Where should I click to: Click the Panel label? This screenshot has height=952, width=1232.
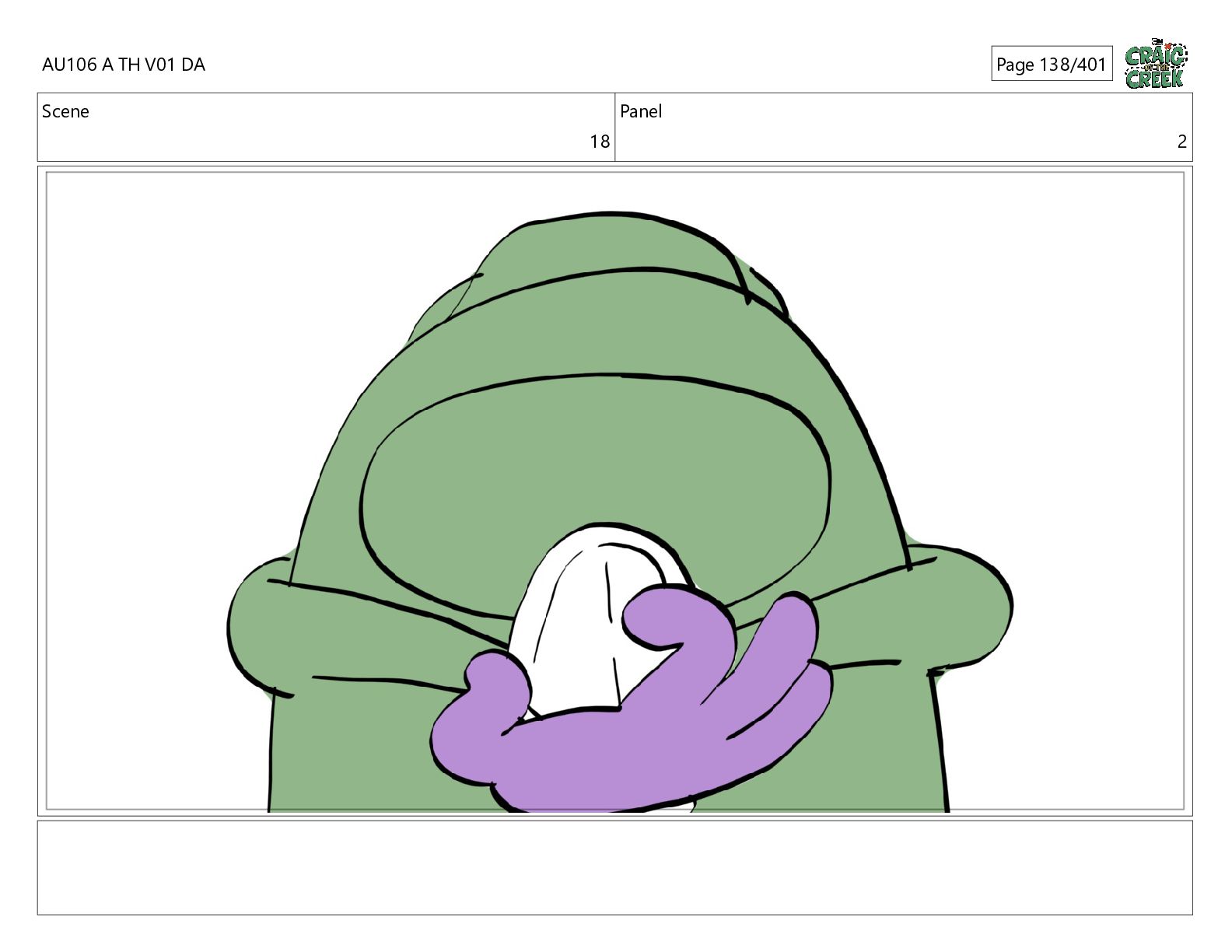click(x=641, y=111)
